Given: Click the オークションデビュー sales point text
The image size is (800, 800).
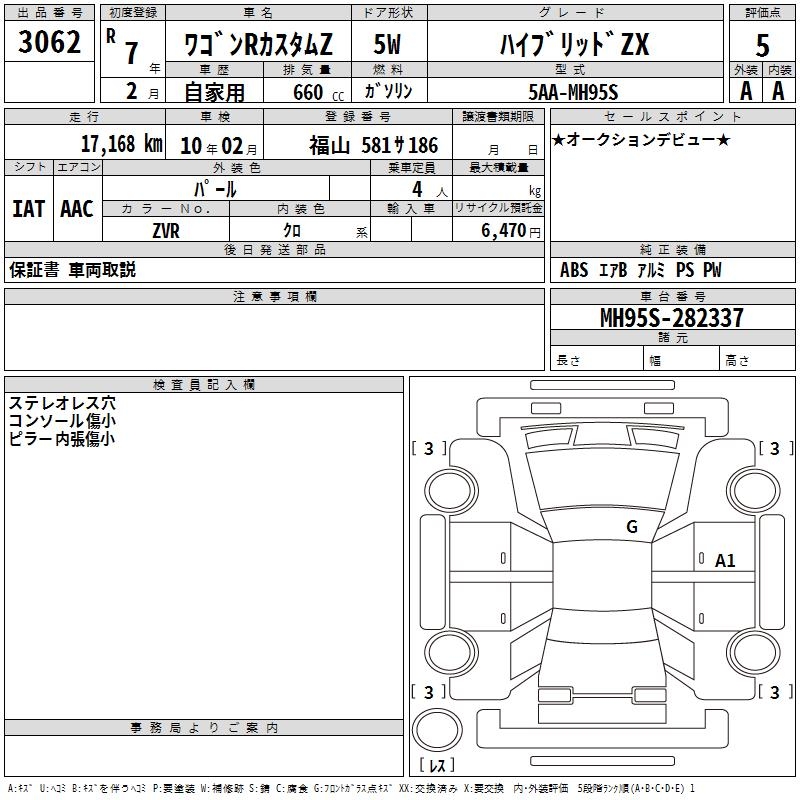Looking at the screenshot, I should [x=641, y=140].
